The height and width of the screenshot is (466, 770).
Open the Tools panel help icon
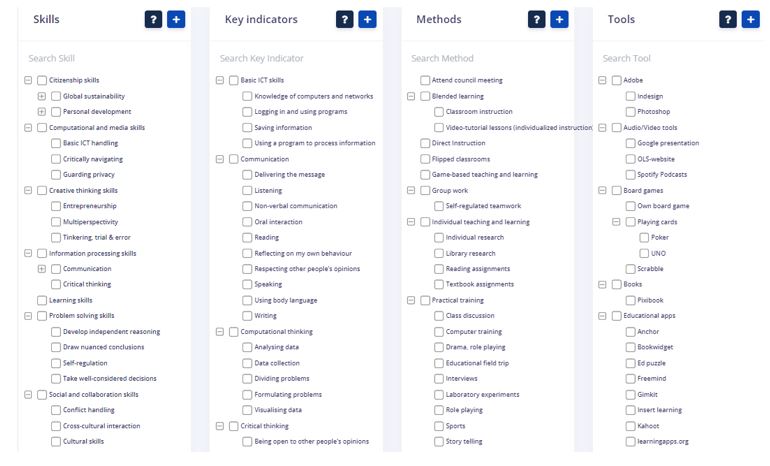(727, 20)
